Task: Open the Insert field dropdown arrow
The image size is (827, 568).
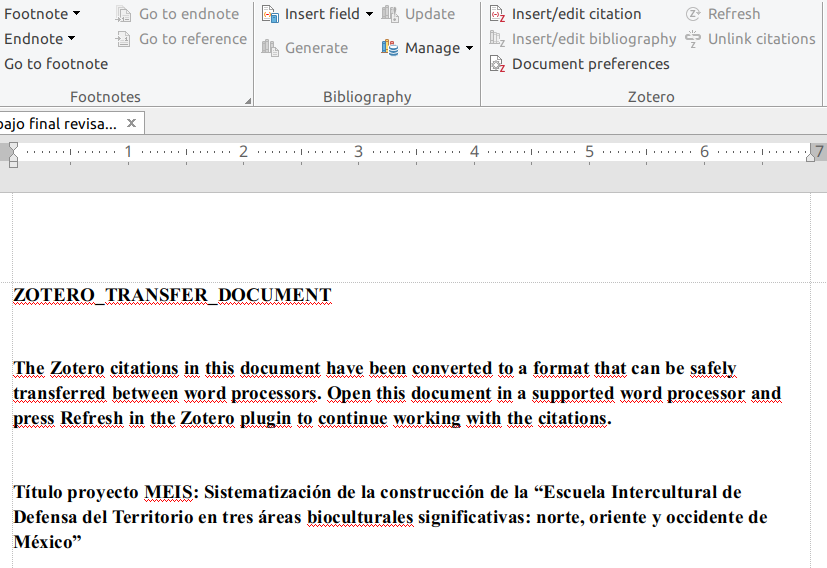Action: click(x=368, y=15)
